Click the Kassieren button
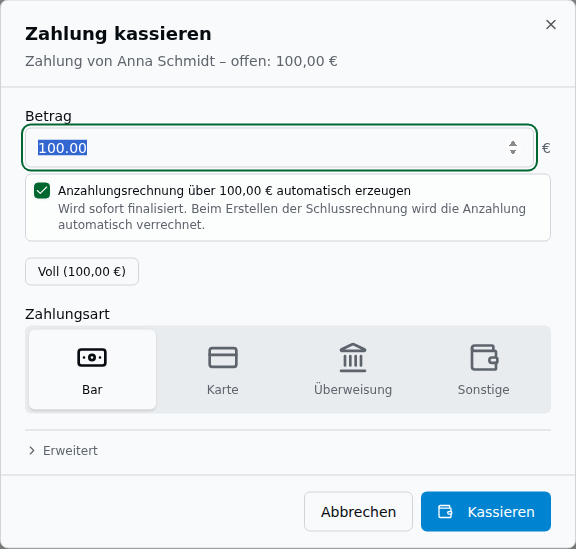The image size is (576, 549). [x=486, y=512]
